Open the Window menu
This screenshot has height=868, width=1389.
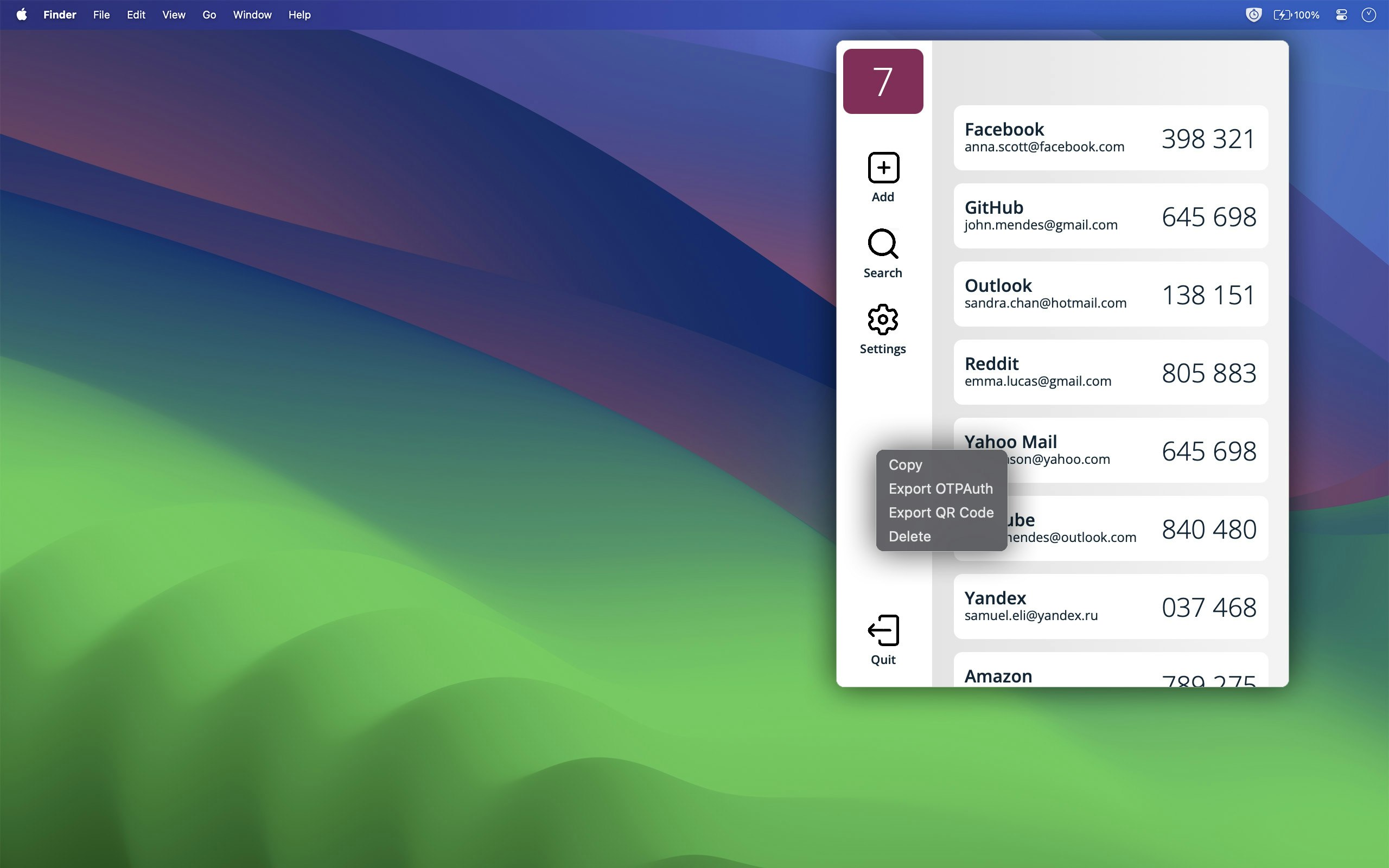[252, 15]
